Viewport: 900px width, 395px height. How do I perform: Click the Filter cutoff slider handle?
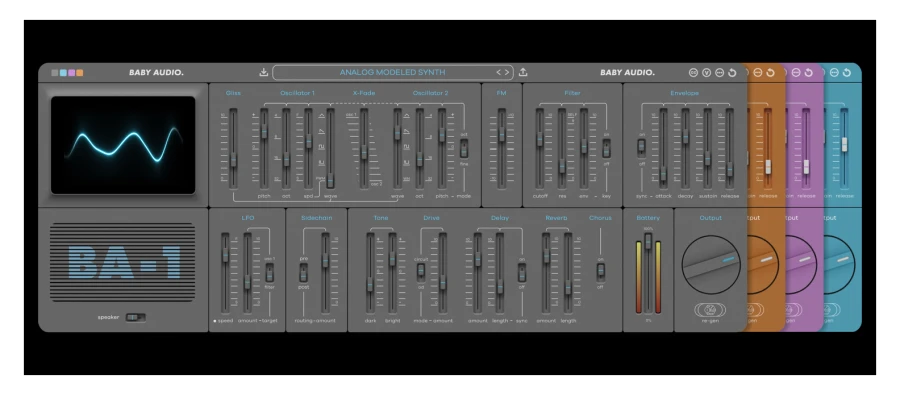pyautogui.click(x=540, y=139)
